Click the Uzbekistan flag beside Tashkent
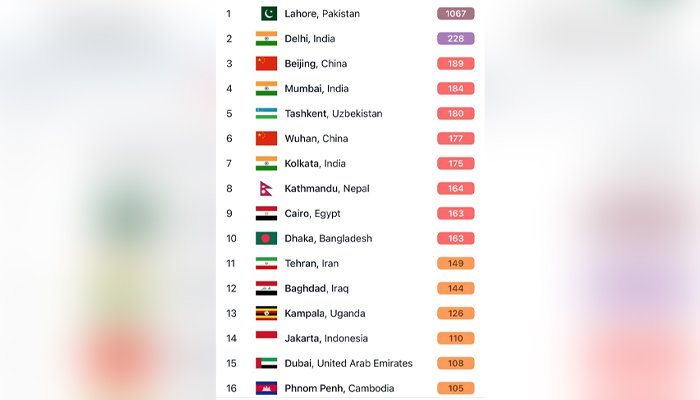Viewport: 700px width, 400px height. pos(266,113)
